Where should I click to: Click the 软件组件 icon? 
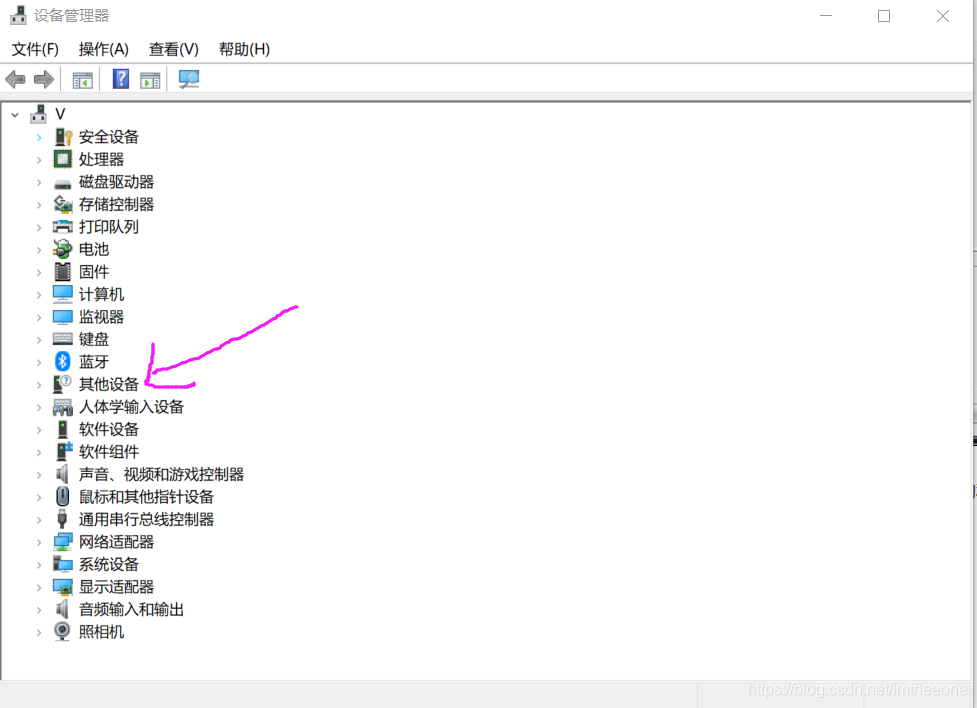[x=64, y=451]
